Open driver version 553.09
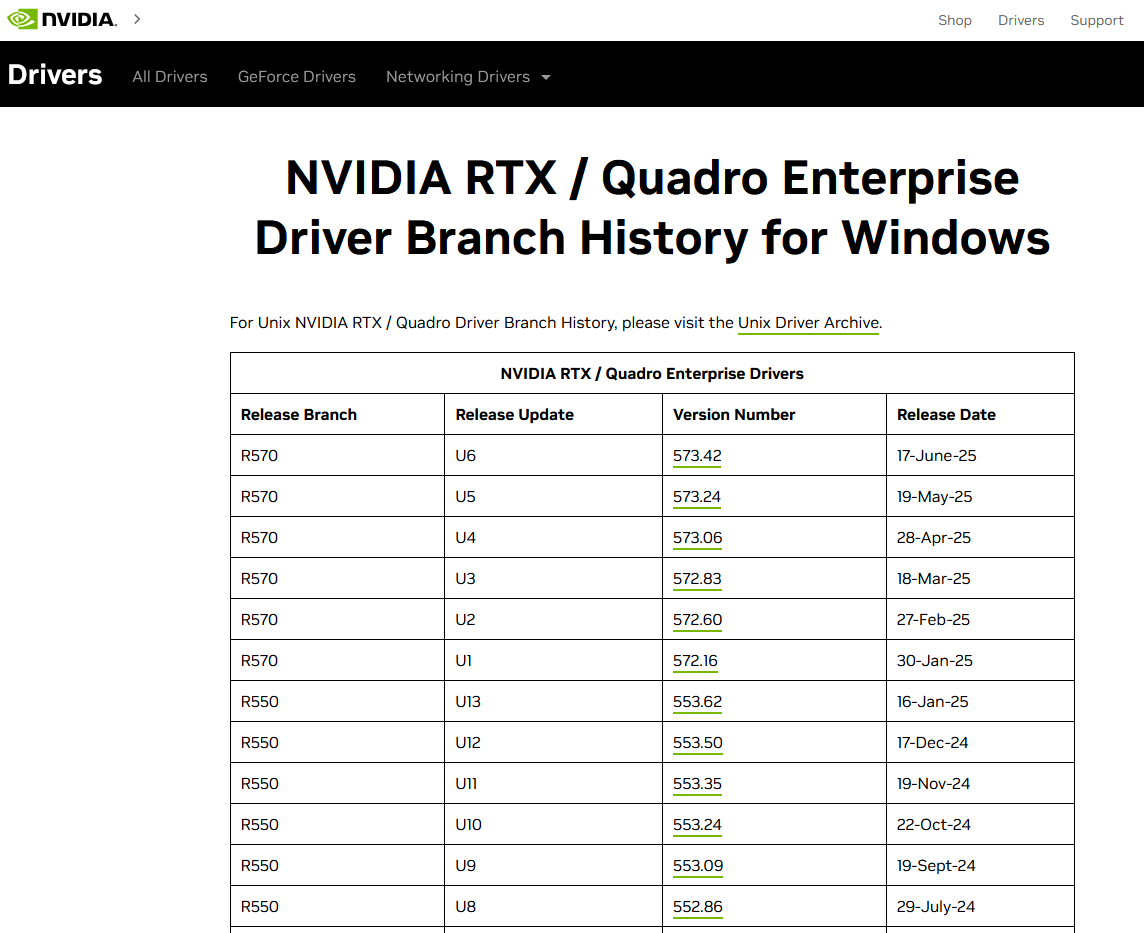 pyautogui.click(x=698, y=865)
